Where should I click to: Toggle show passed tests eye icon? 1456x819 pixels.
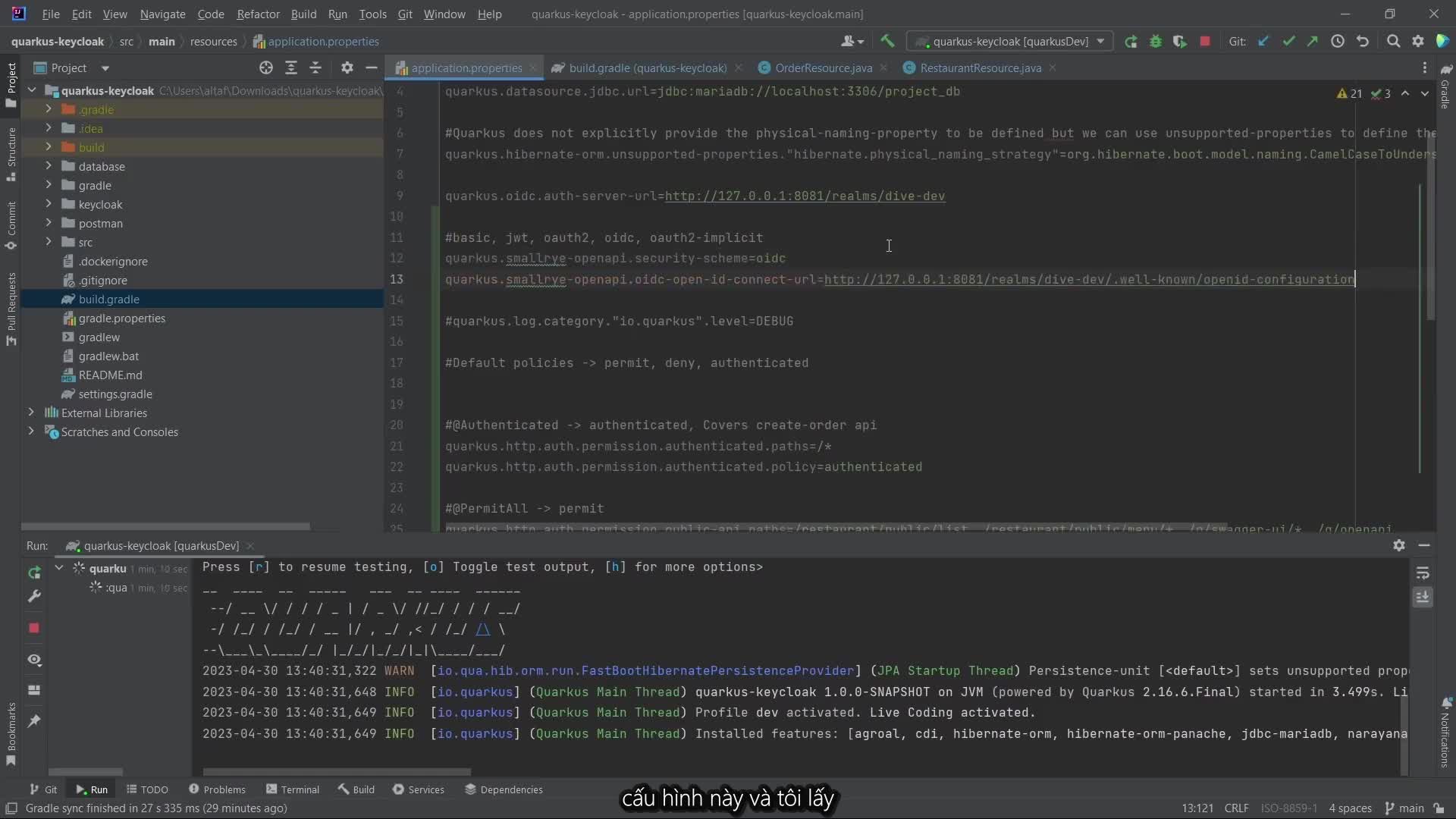34,660
